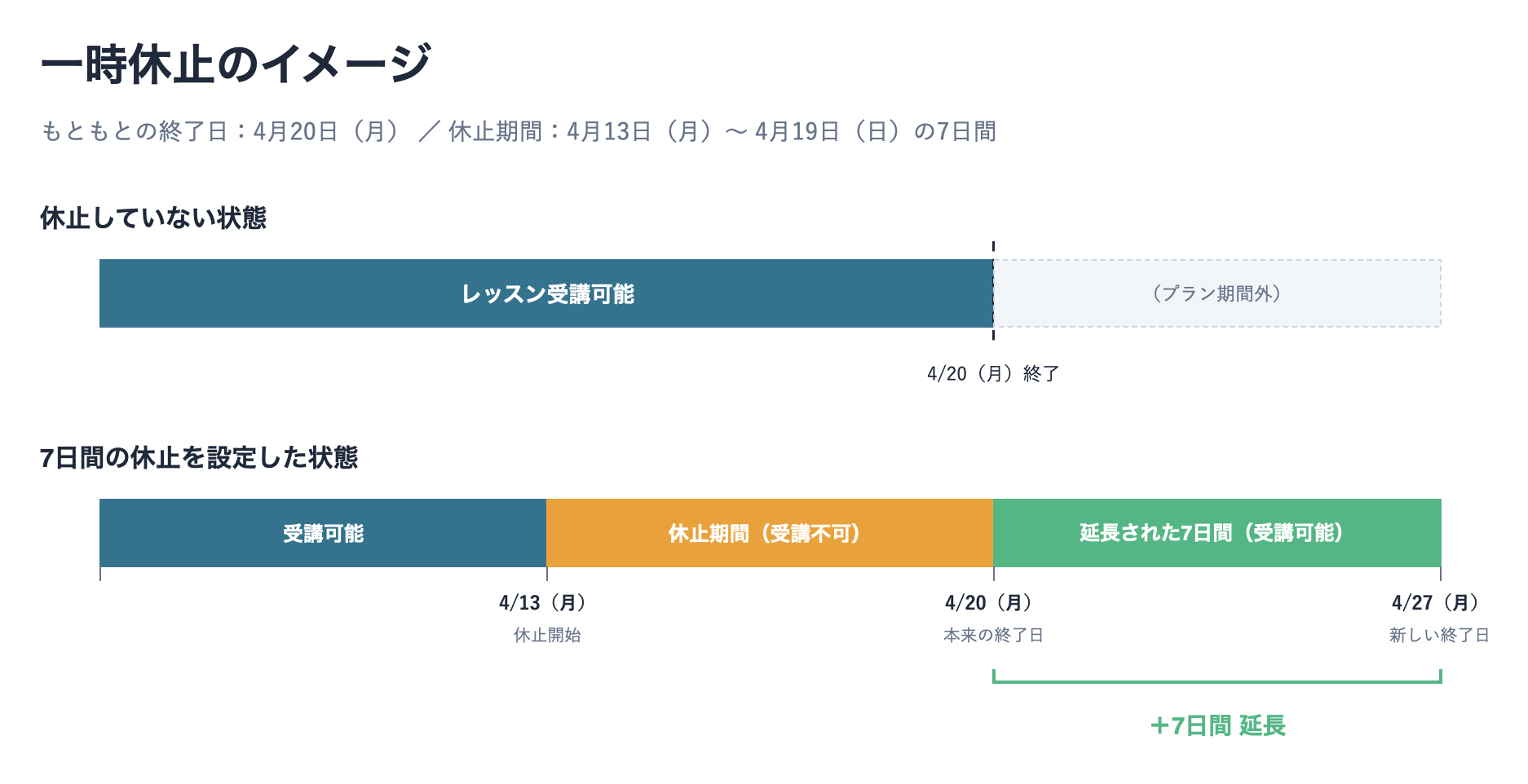Screen dimensions: 1528x784
Task: Click the 一時休止のイメージ title heading
Action: tap(236, 64)
